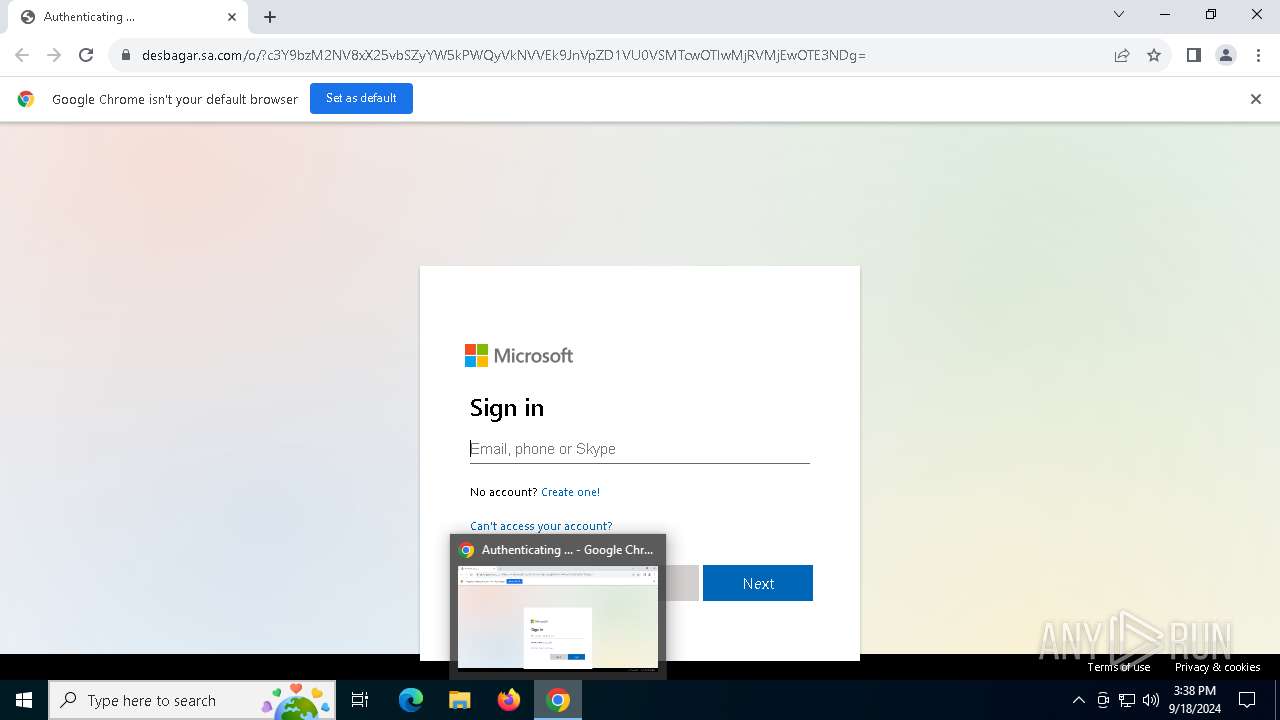
Task: Click the No account? text
Action: [504, 492]
